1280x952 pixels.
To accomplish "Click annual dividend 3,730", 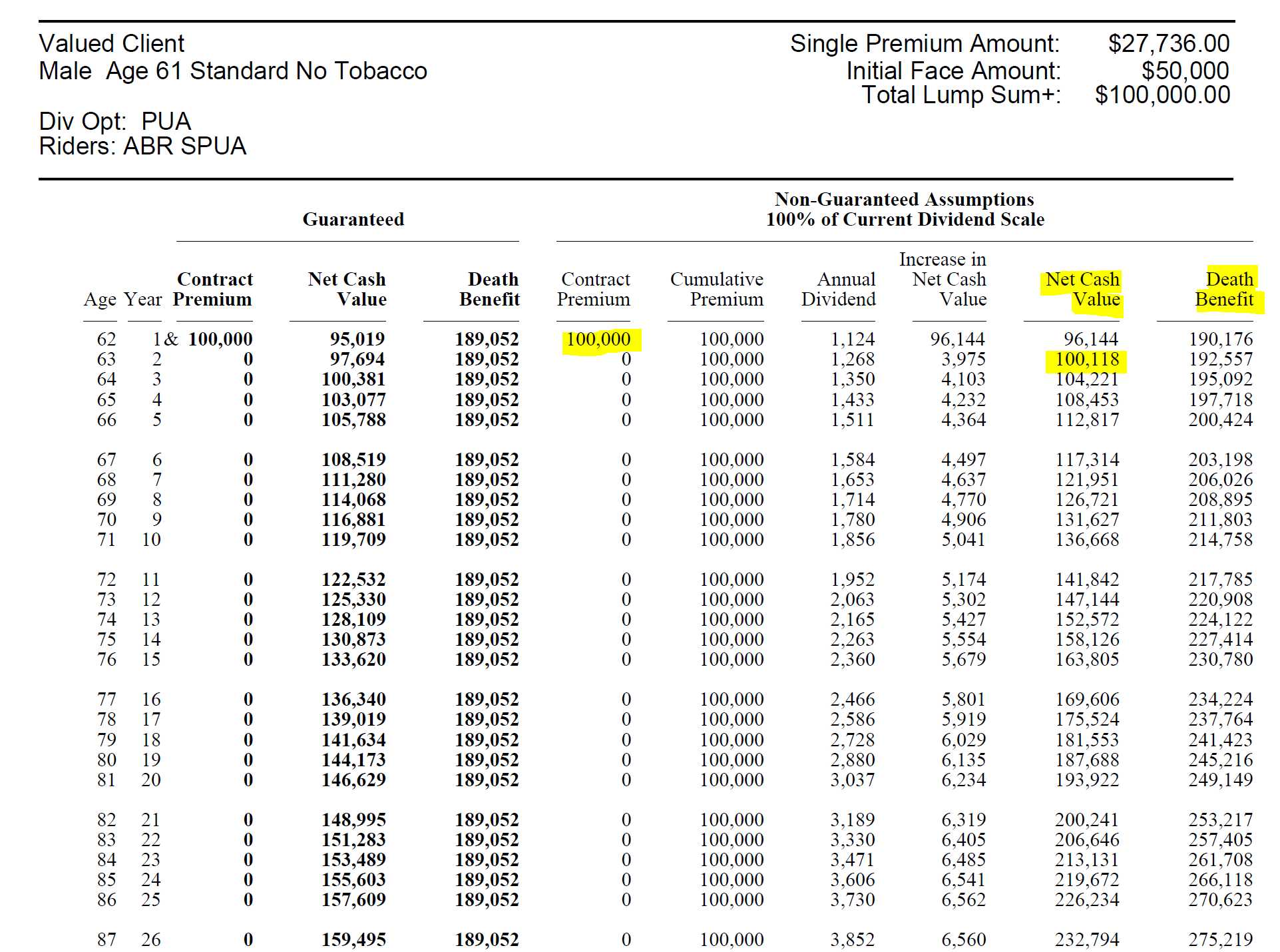I will pyautogui.click(x=853, y=899).
